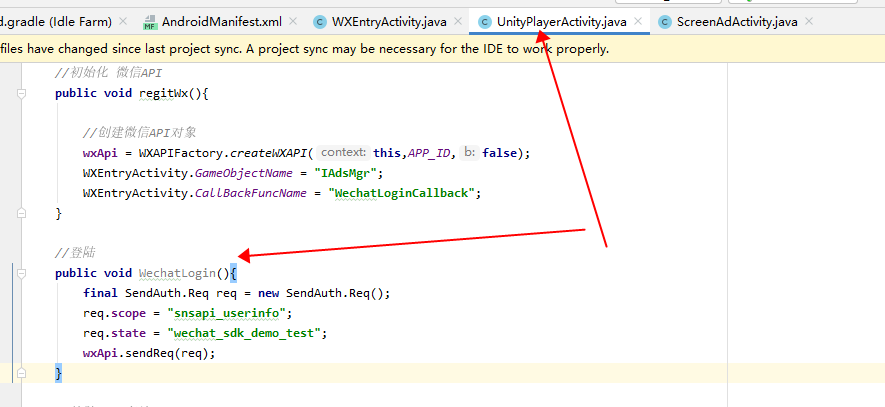This screenshot has height=407, width=885.
Task: Click the req.state assignment
Action: pos(205,333)
